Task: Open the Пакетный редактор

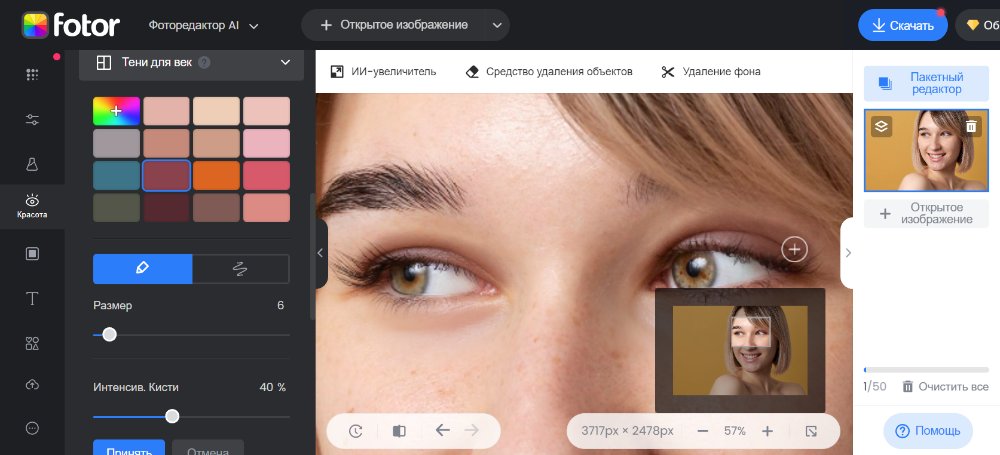Action: (926, 83)
